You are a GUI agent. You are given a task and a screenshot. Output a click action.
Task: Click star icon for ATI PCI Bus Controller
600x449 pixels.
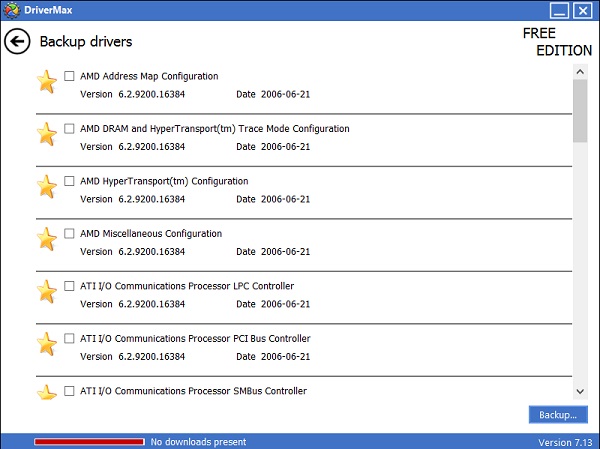point(47,343)
